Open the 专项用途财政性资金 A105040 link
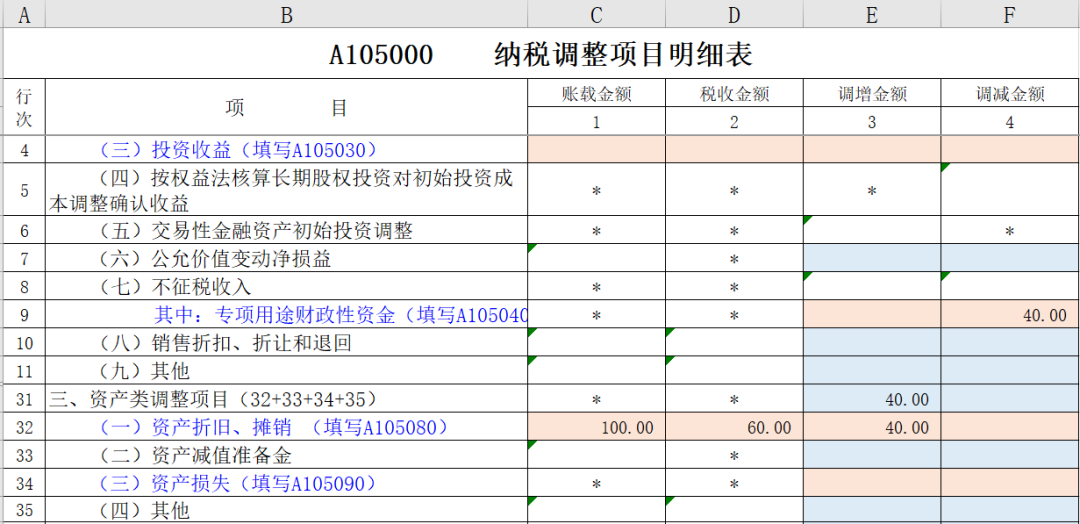Screen dimensions: 1080x524 (x=340, y=315)
